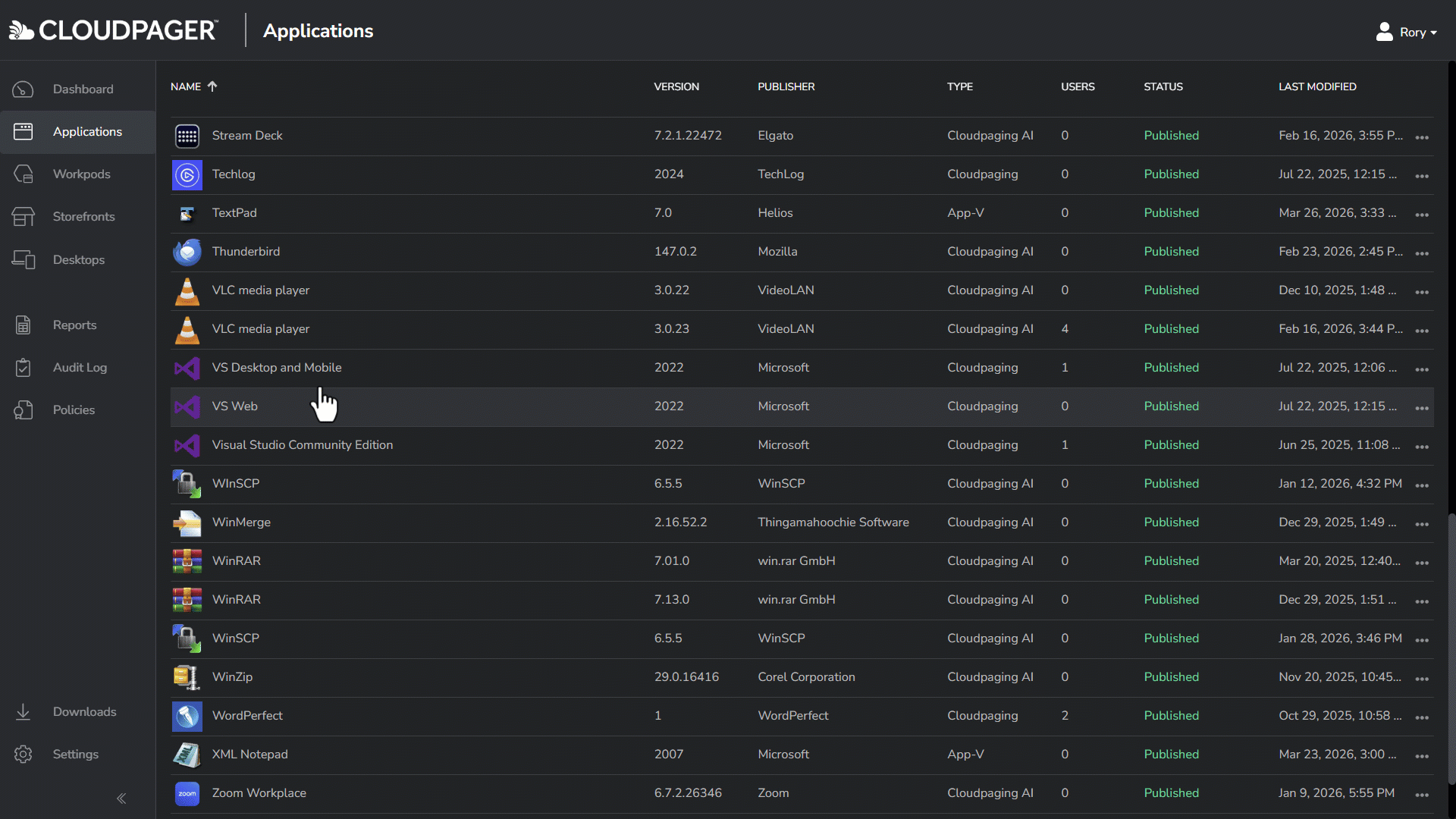This screenshot has width=1456, height=819.
Task: Click version 29.0.16416 cell
Action: coord(686,677)
